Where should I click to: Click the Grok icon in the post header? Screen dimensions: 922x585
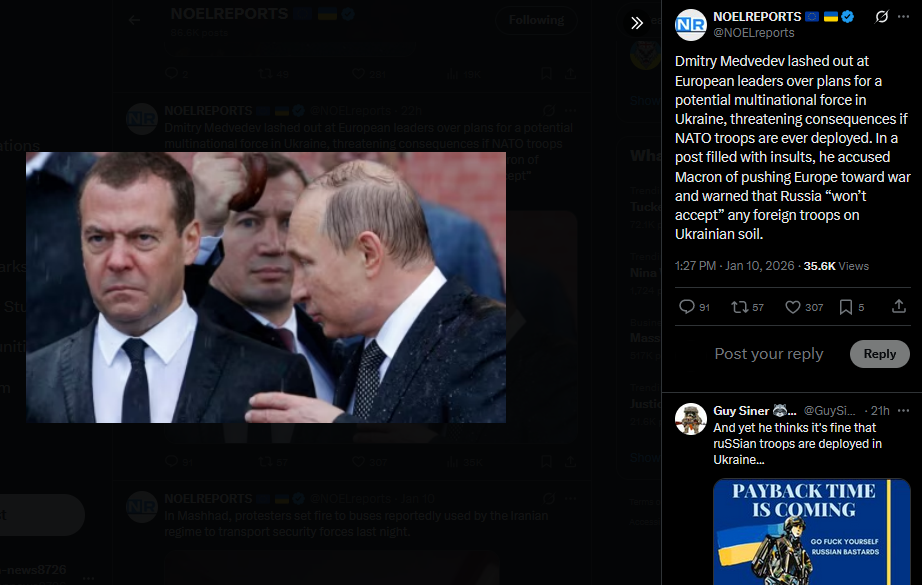[x=881, y=16]
